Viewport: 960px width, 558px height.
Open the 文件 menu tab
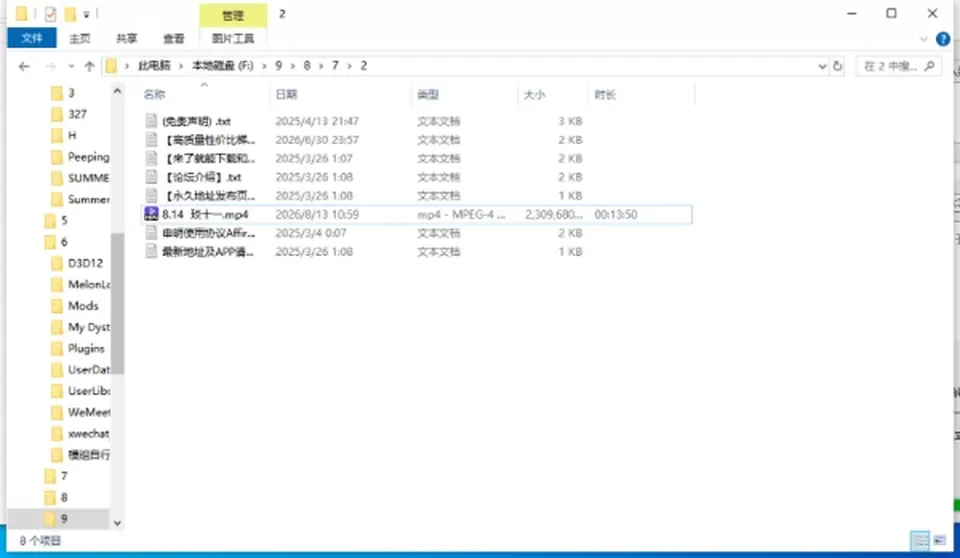click(x=32, y=38)
